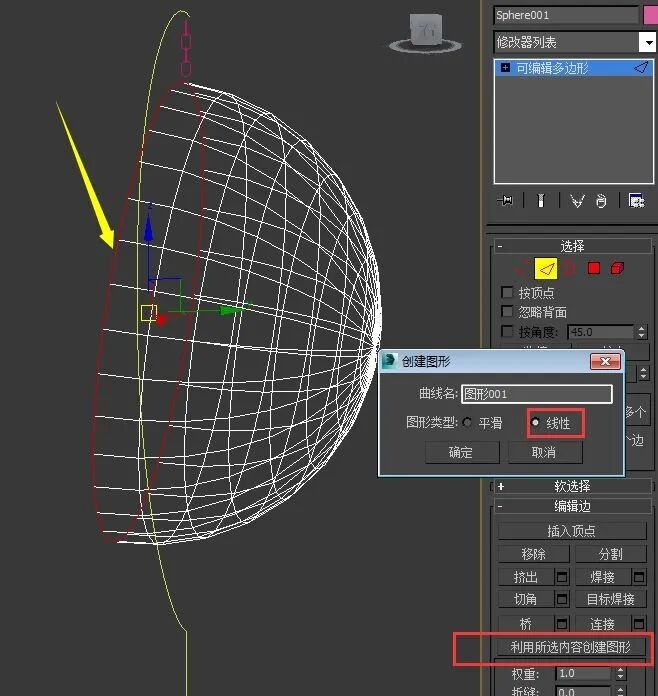Click the 桥 button
658x696 pixels.
[526, 624]
